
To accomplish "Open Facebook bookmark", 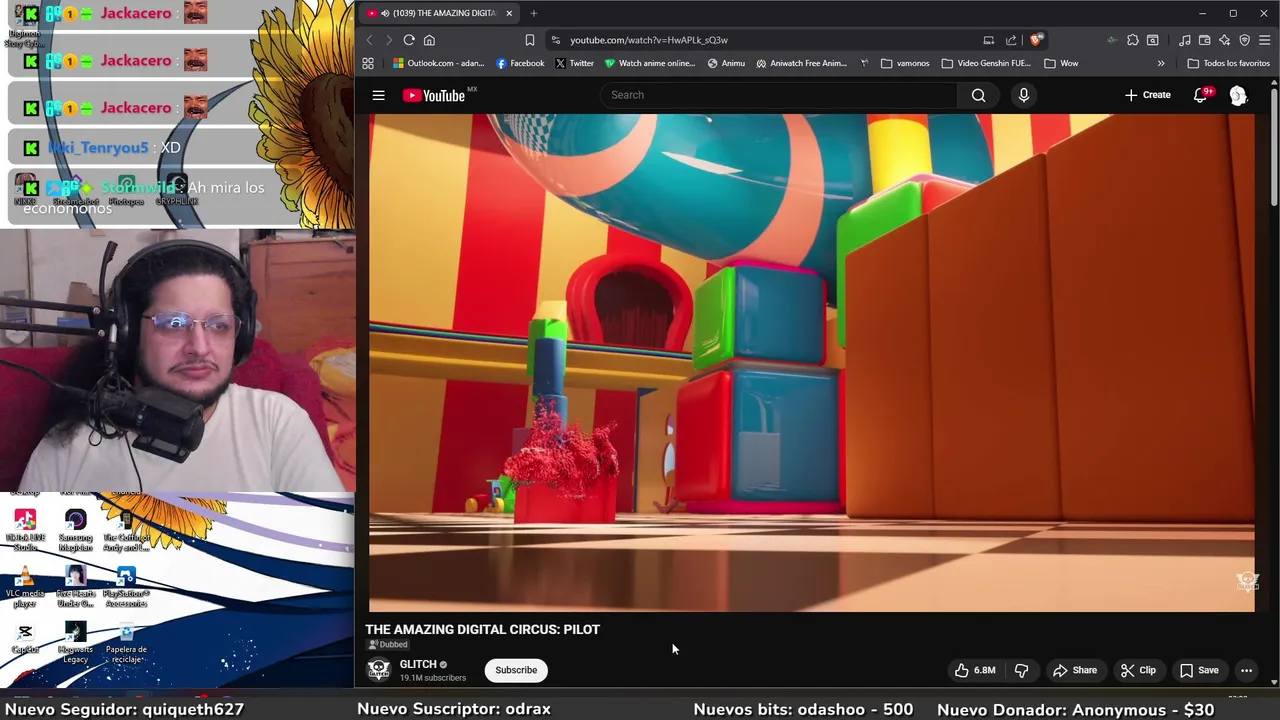I will coord(520,63).
